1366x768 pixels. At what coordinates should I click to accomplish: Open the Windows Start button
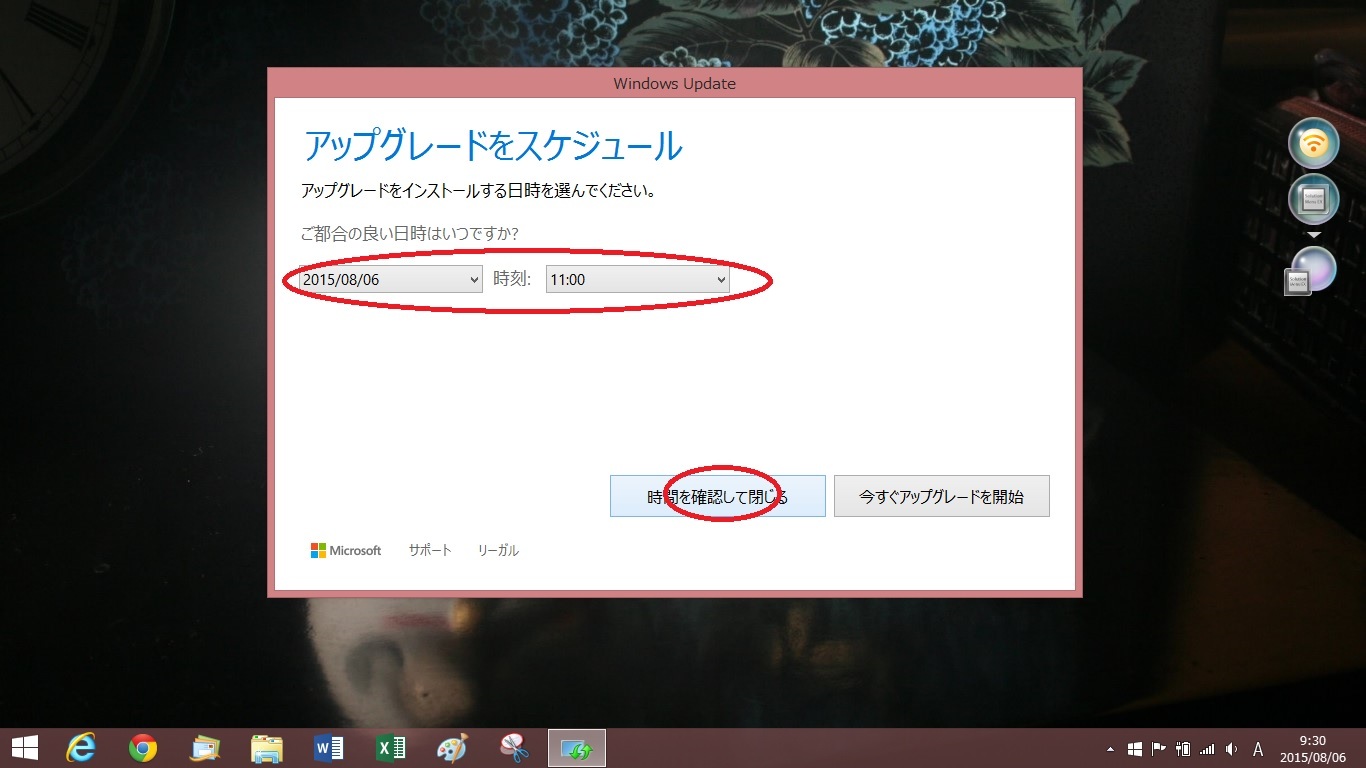click(x=24, y=747)
